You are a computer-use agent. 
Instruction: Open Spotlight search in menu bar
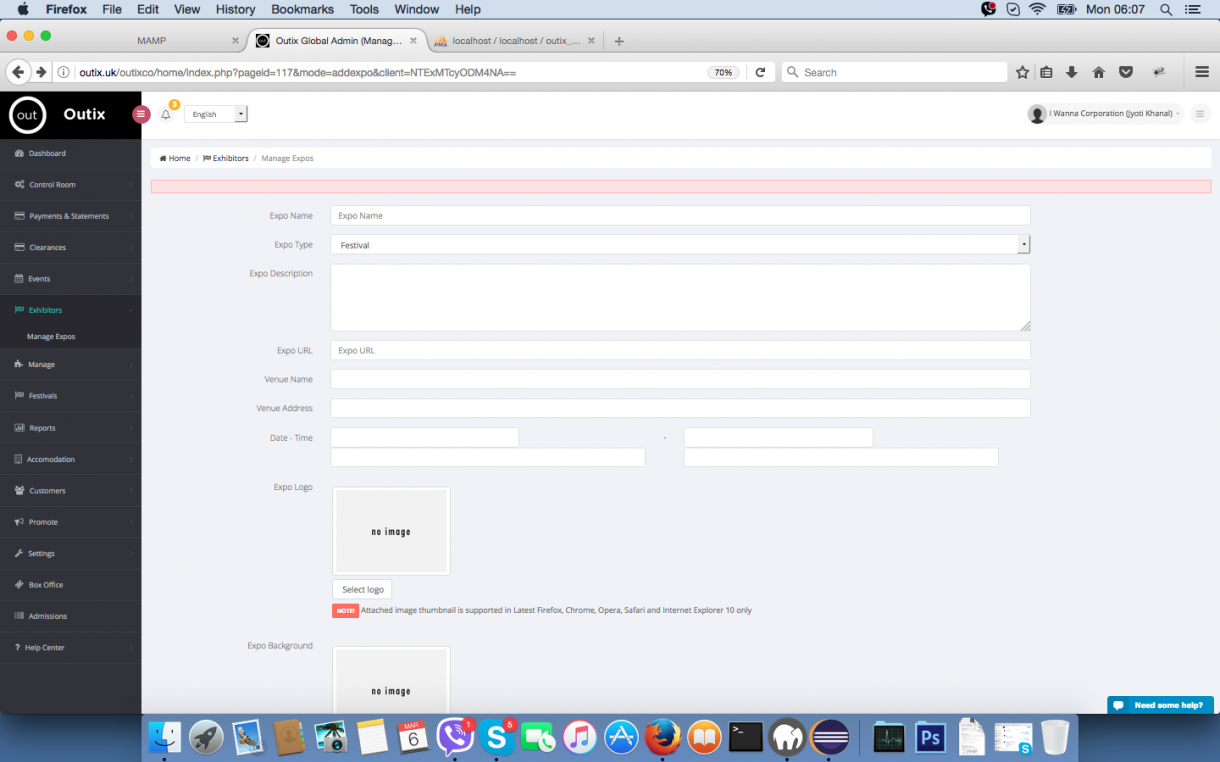click(1166, 9)
